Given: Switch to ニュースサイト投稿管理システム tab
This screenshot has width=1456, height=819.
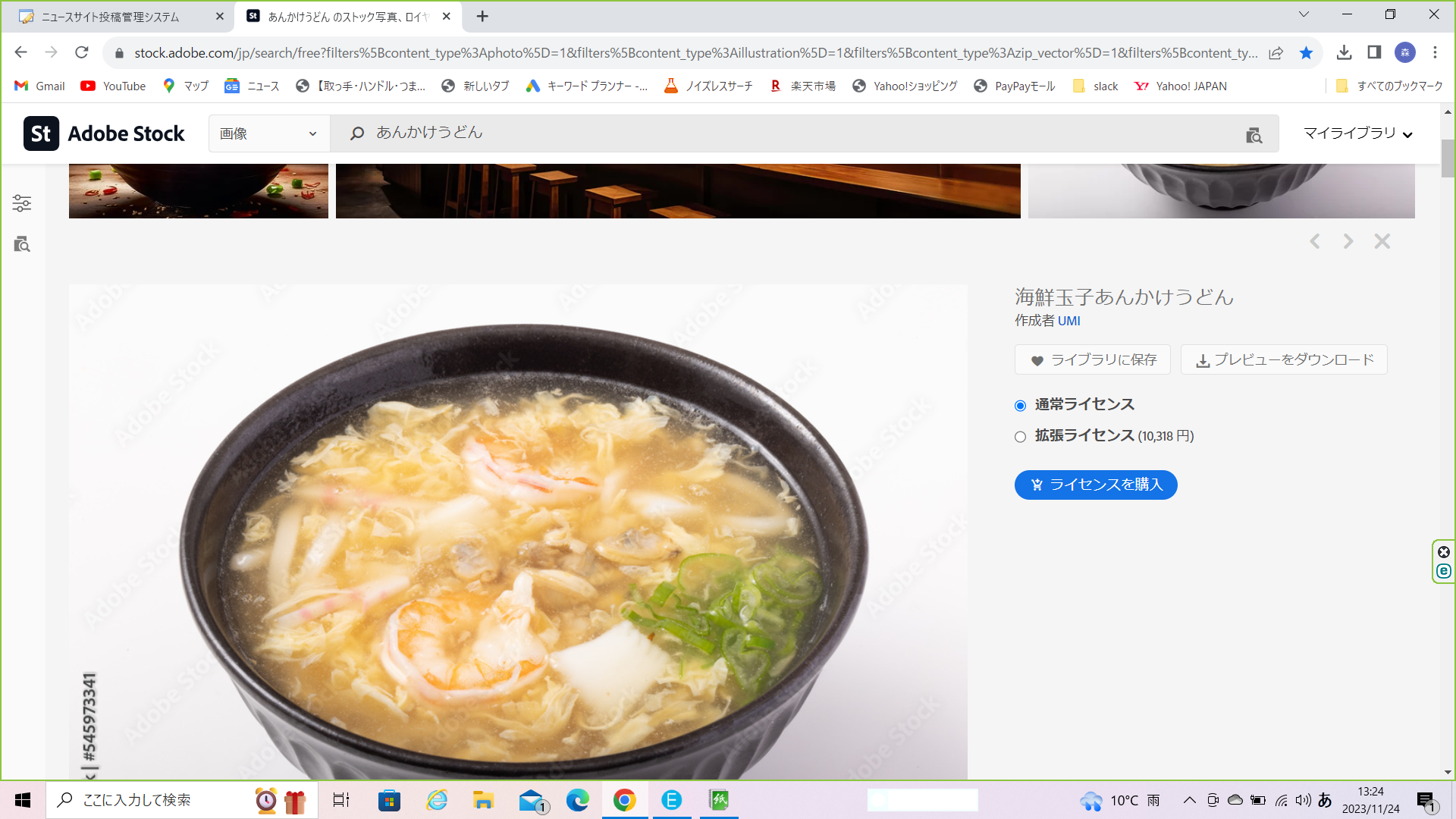Looking at the screenshot, I should click(x=121, y=17).
